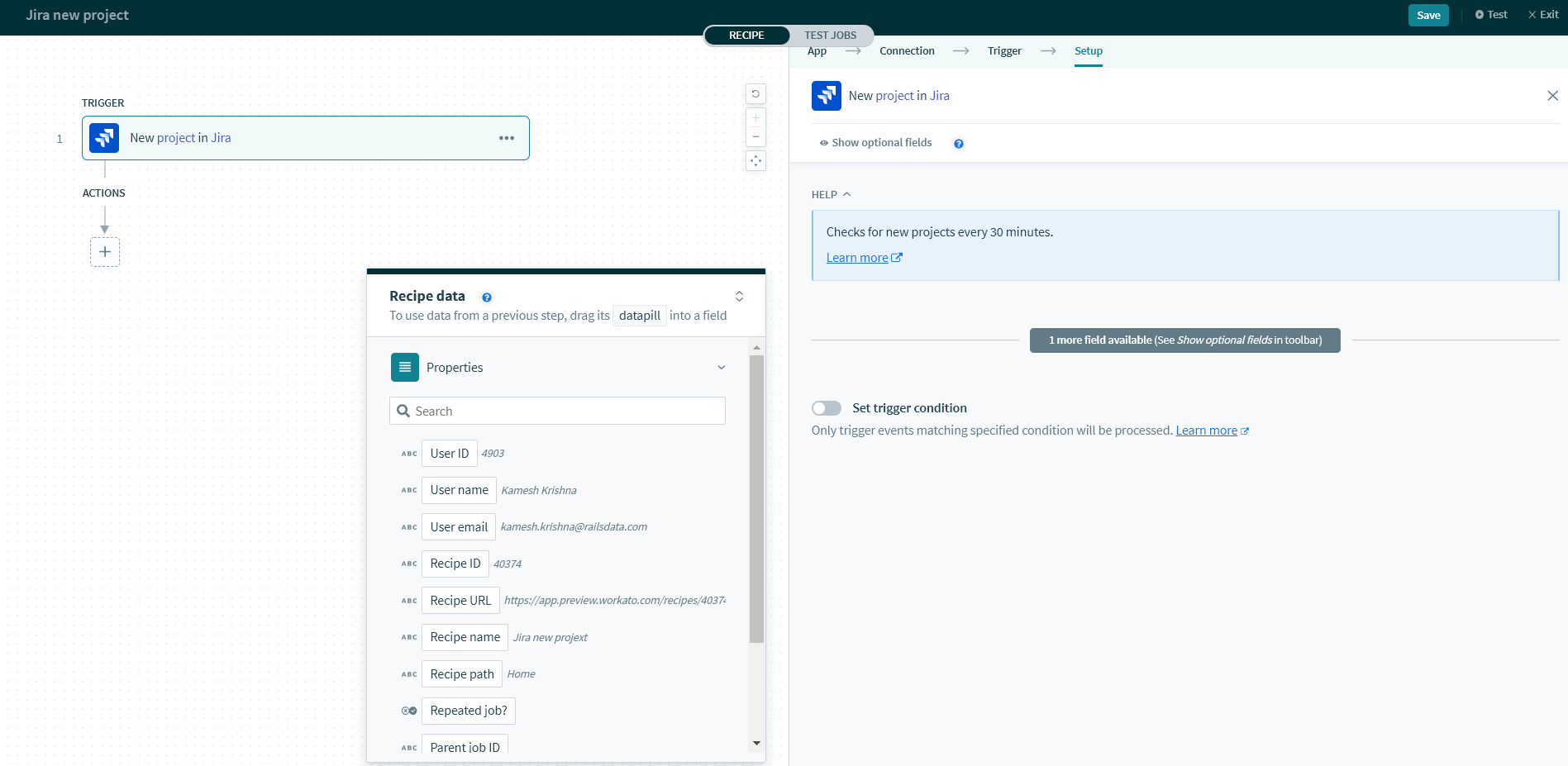Open the trigger step three-dot menu
Image resolution: width=1568 pixels, height=766 pixels.
[506, 138]
